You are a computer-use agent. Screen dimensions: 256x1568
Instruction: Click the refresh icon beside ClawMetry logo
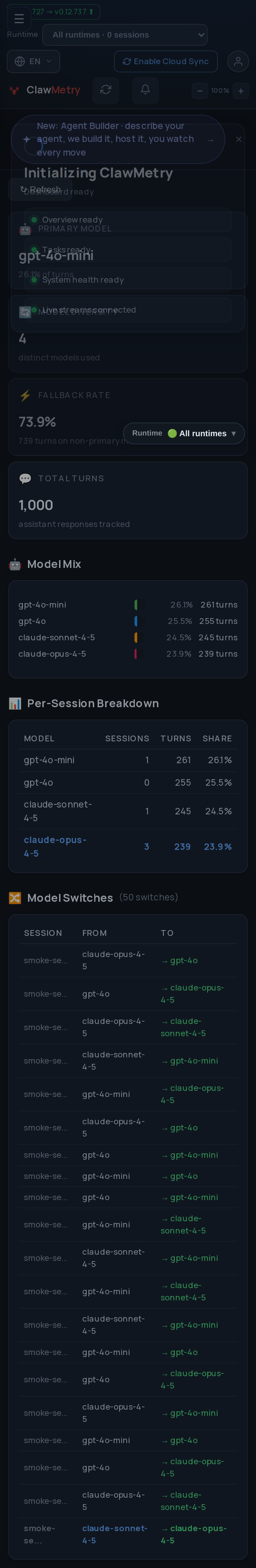pyautogui.click(x=106, y=90)
